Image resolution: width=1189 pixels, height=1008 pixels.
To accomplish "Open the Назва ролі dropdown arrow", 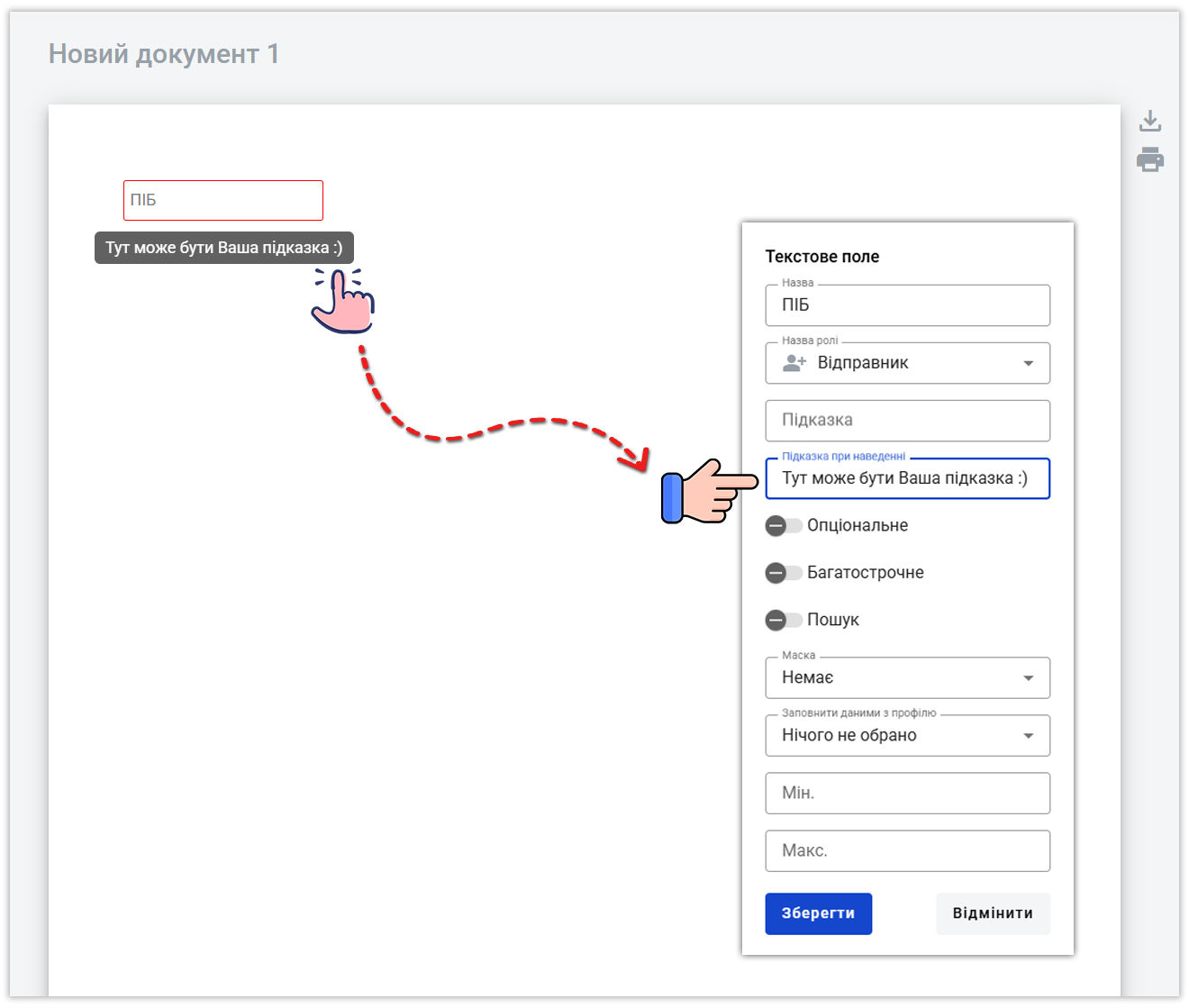I will point(1028,364).
